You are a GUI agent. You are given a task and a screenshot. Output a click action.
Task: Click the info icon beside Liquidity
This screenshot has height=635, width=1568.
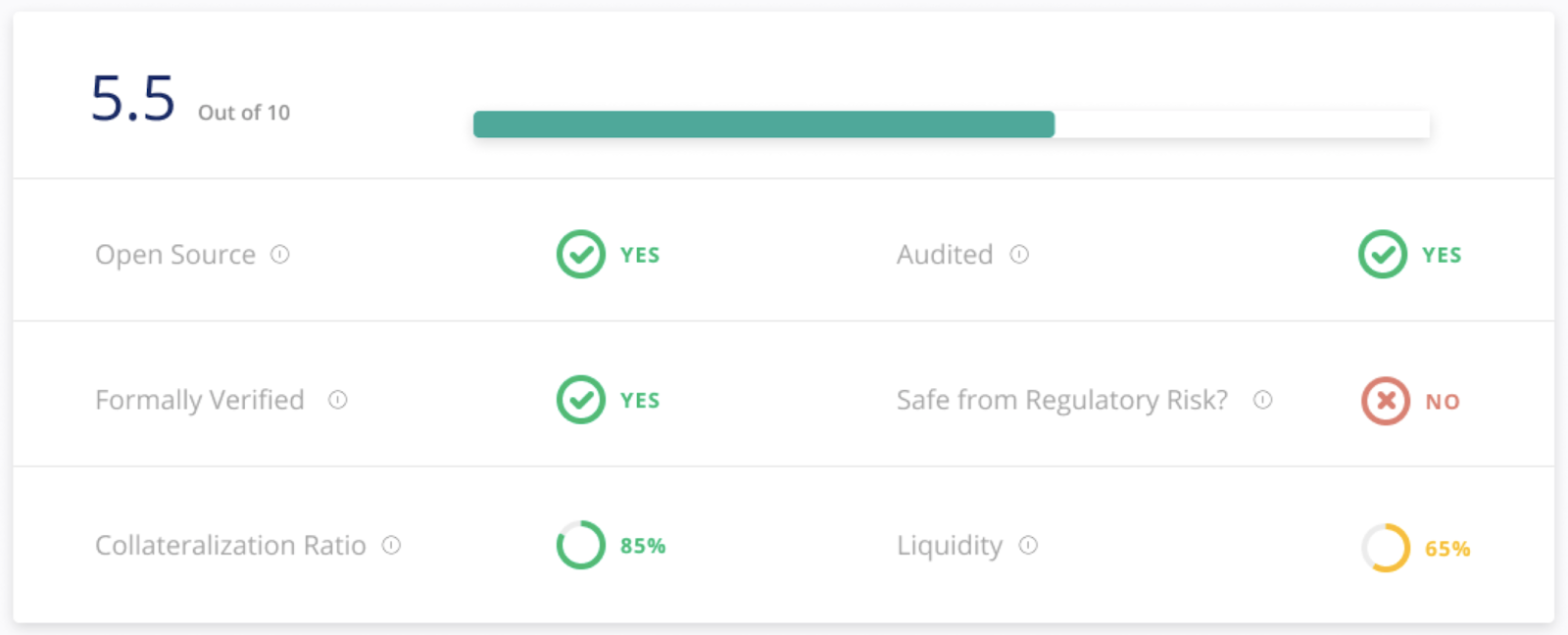pyautogui.click(x=1028, y=545)
